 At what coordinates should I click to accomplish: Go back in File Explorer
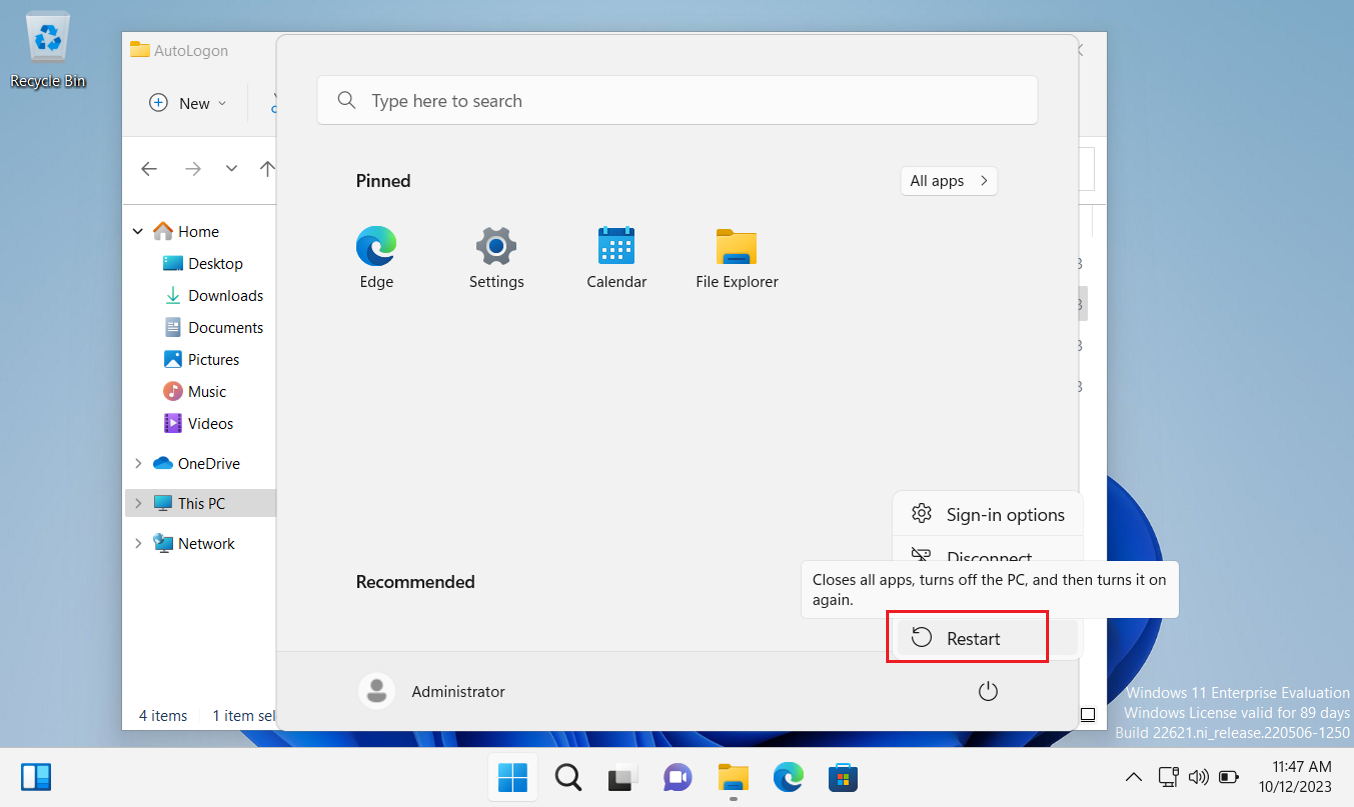[149, 169]
